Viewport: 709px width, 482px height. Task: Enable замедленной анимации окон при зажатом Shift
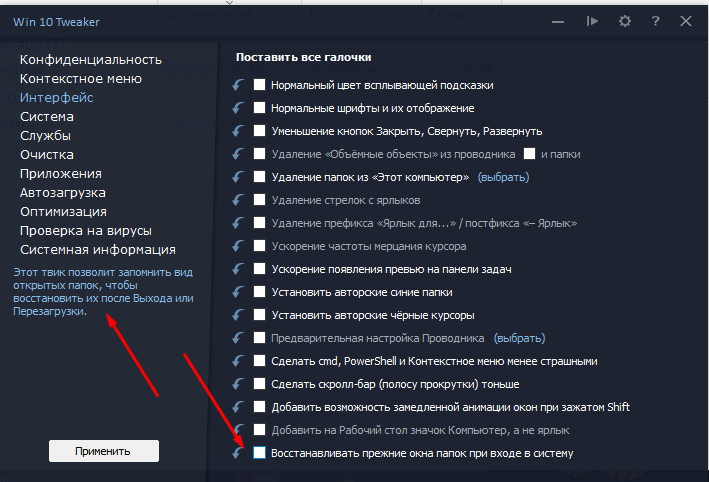point(260,407)
